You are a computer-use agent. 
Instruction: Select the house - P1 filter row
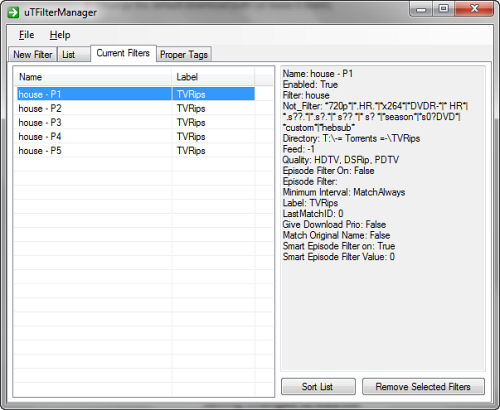[136, 94]
